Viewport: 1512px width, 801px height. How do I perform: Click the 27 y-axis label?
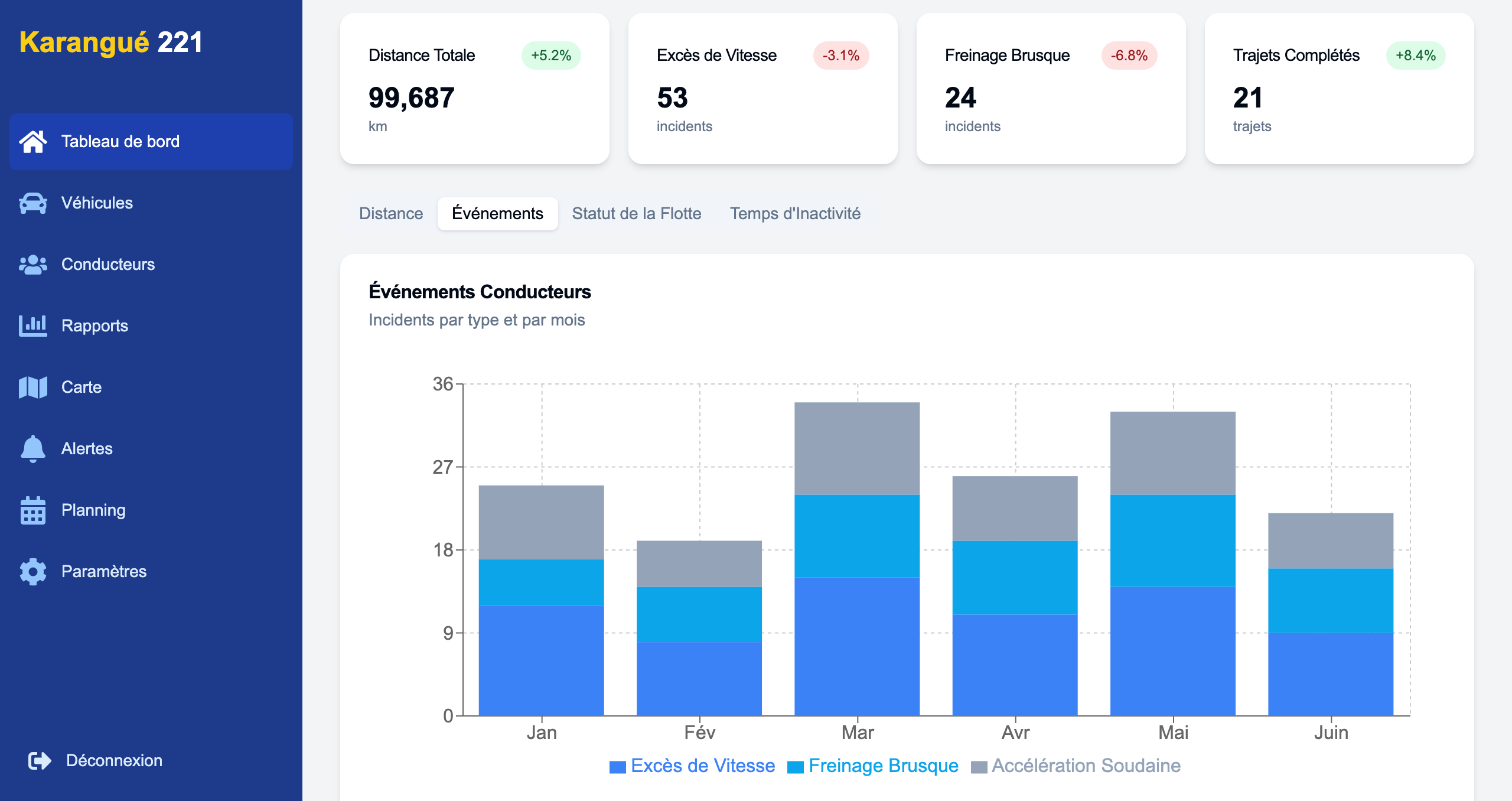(443, 467)
